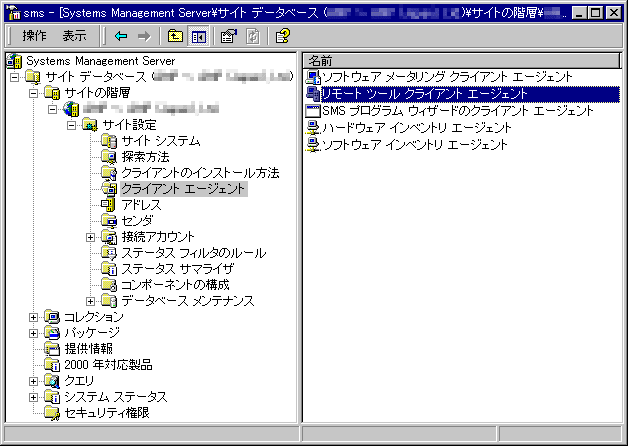The height and width of the screenshot is (447, 629).
Task: Expand the システム ステータス node
Action: pyautogui.click(x=34, y=397)
